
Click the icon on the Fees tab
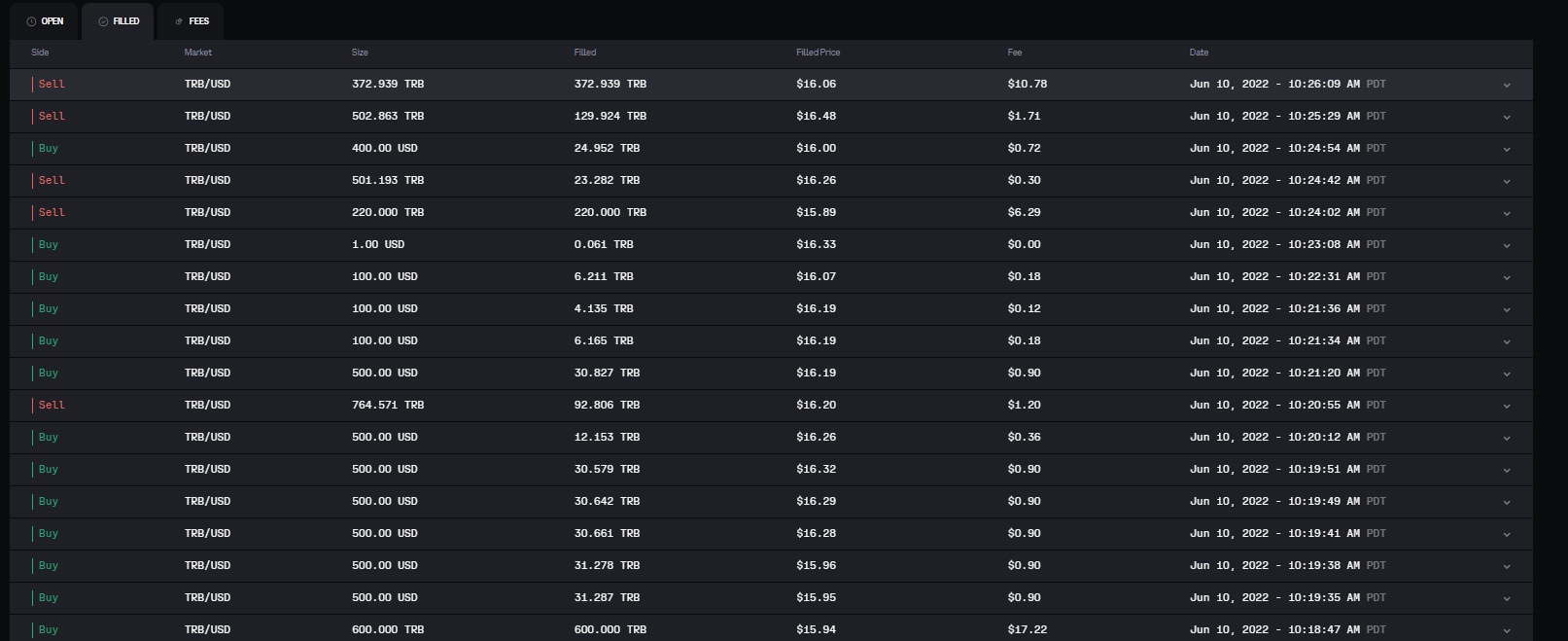point(179,21)
